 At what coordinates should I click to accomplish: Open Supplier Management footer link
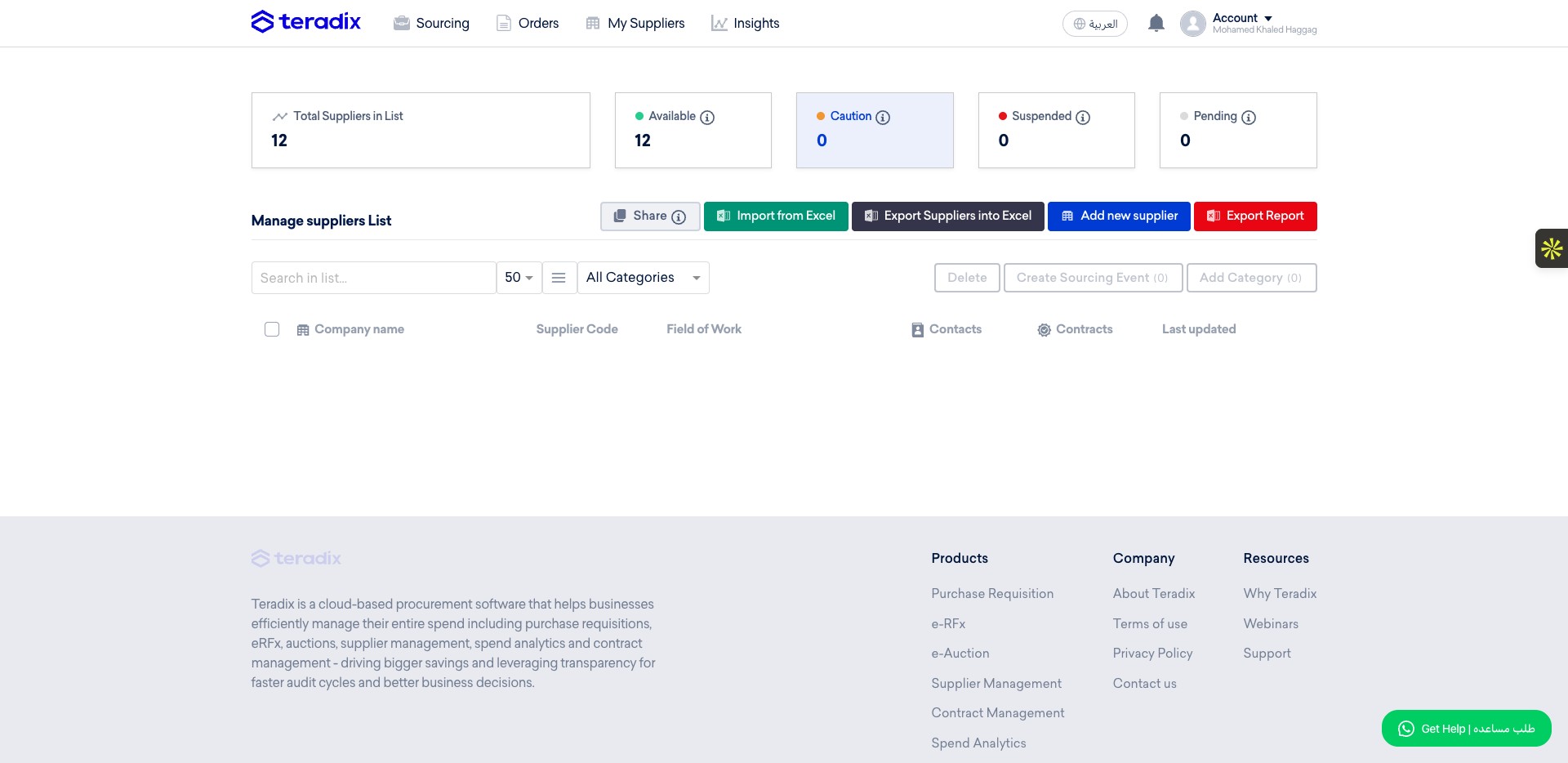point(996,684)
